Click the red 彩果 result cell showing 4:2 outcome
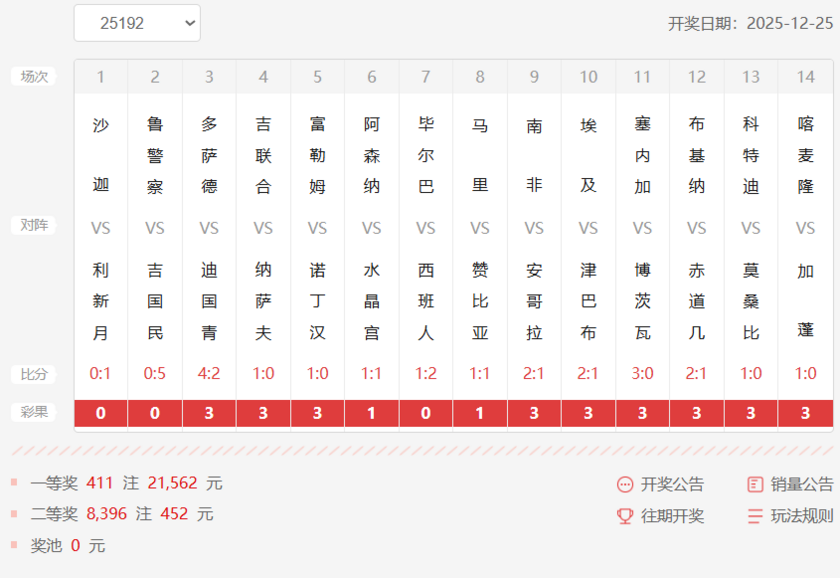840x578 pixels. 208,412
